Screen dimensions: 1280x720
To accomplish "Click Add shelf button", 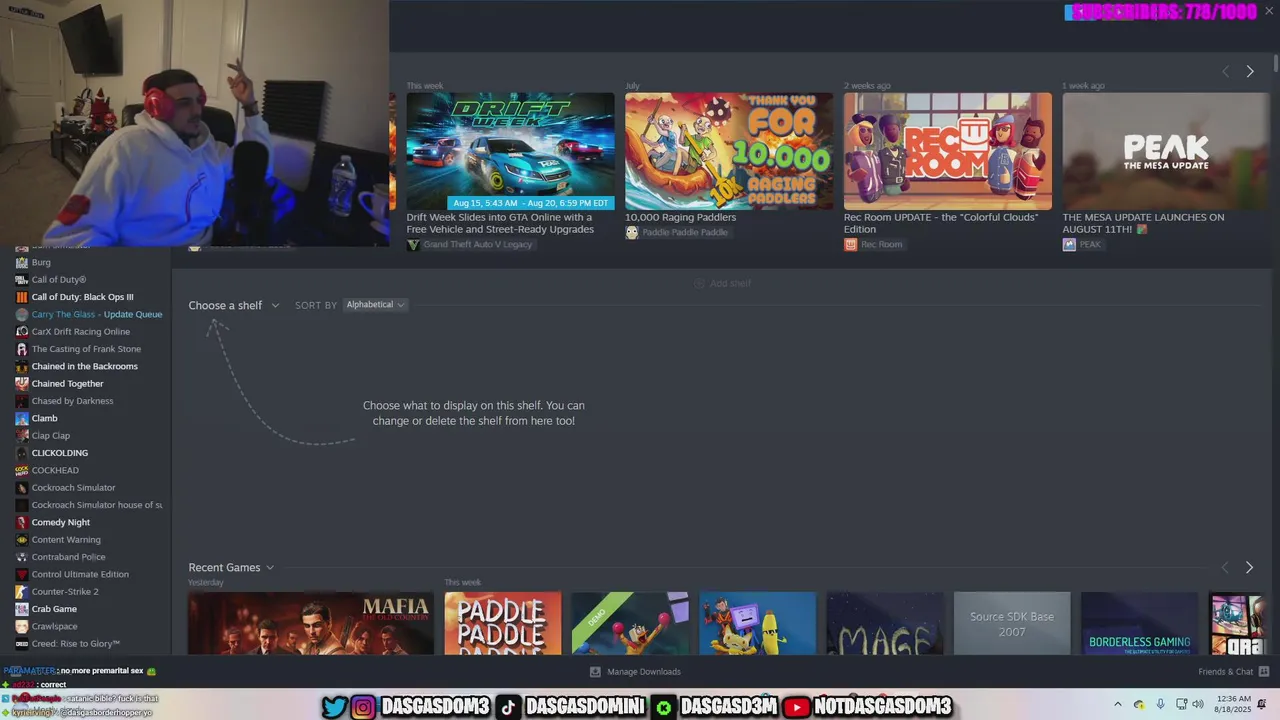I will coord(723,283).
